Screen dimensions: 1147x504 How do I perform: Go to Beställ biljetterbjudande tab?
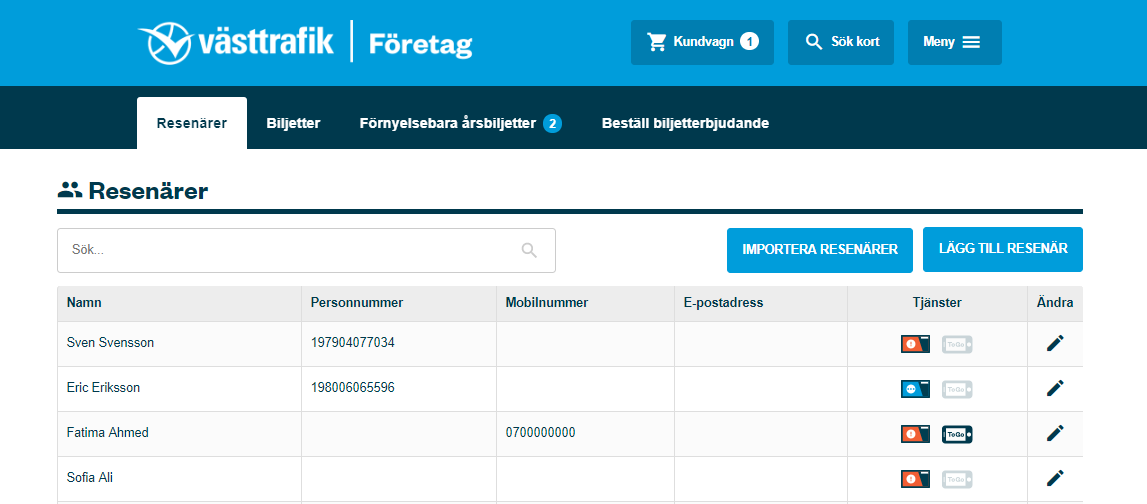(x=685, y=124)
